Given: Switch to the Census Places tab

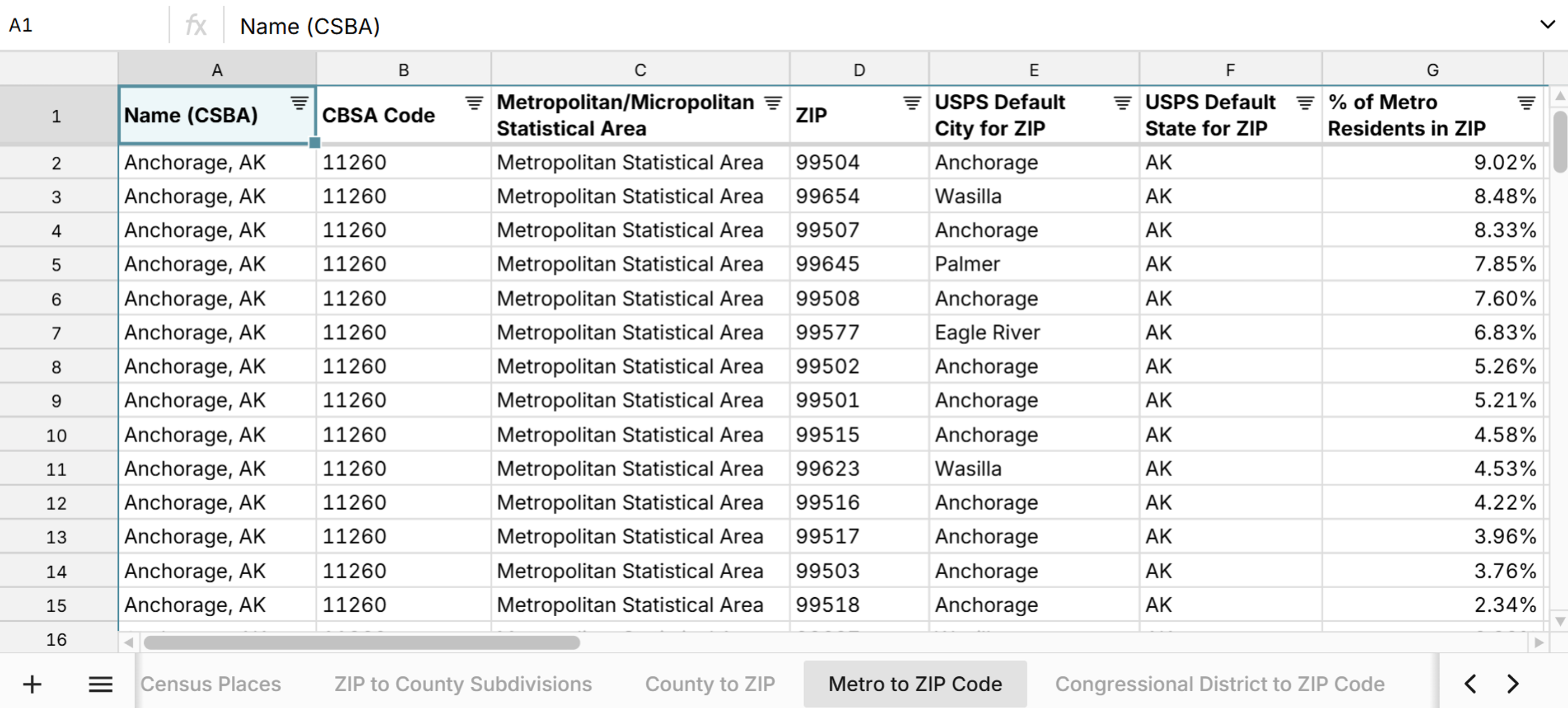Looking at the screenshot, I should click(x=210, y=684).
